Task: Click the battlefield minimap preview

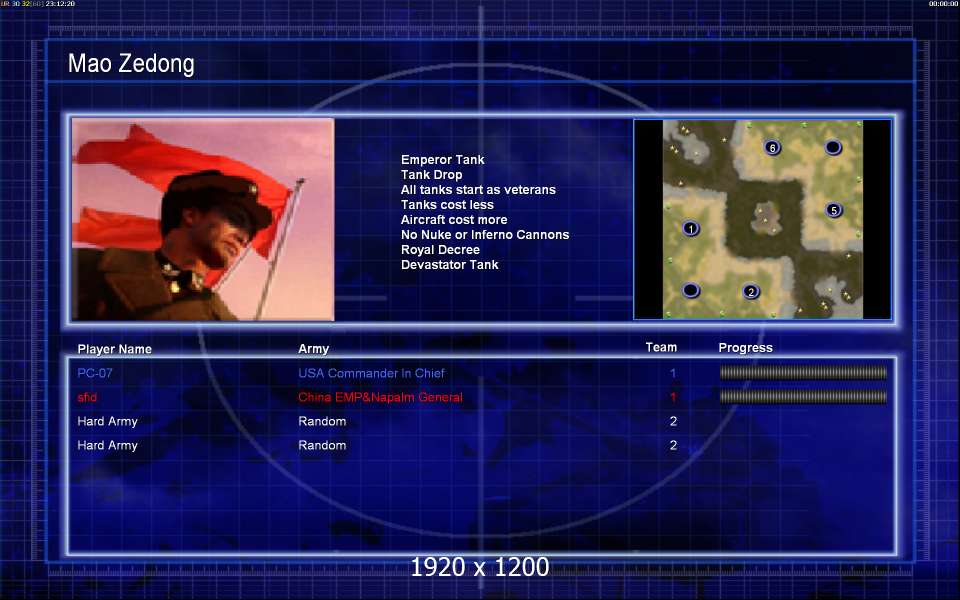Action: (x=762, y=219)
